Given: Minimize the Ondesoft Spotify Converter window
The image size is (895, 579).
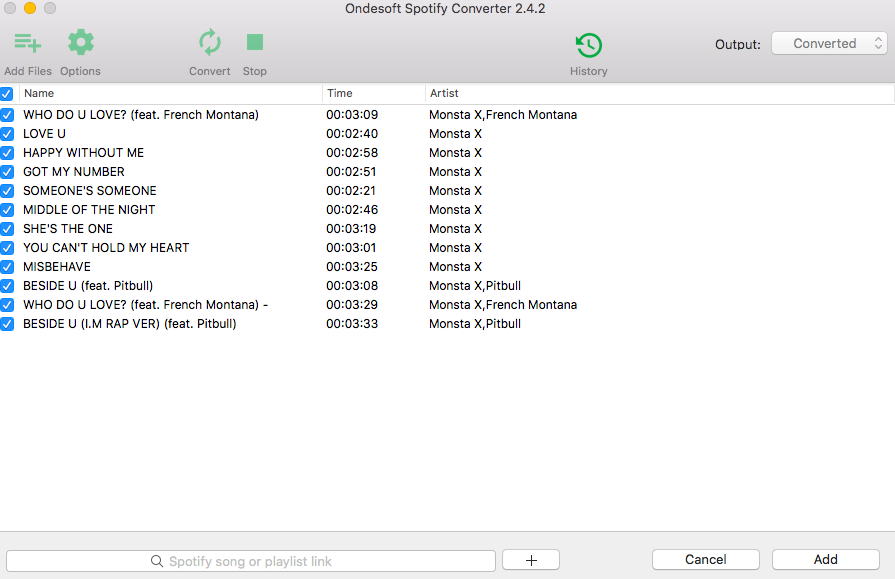Looking at the screenshot, I should (30, 8).
